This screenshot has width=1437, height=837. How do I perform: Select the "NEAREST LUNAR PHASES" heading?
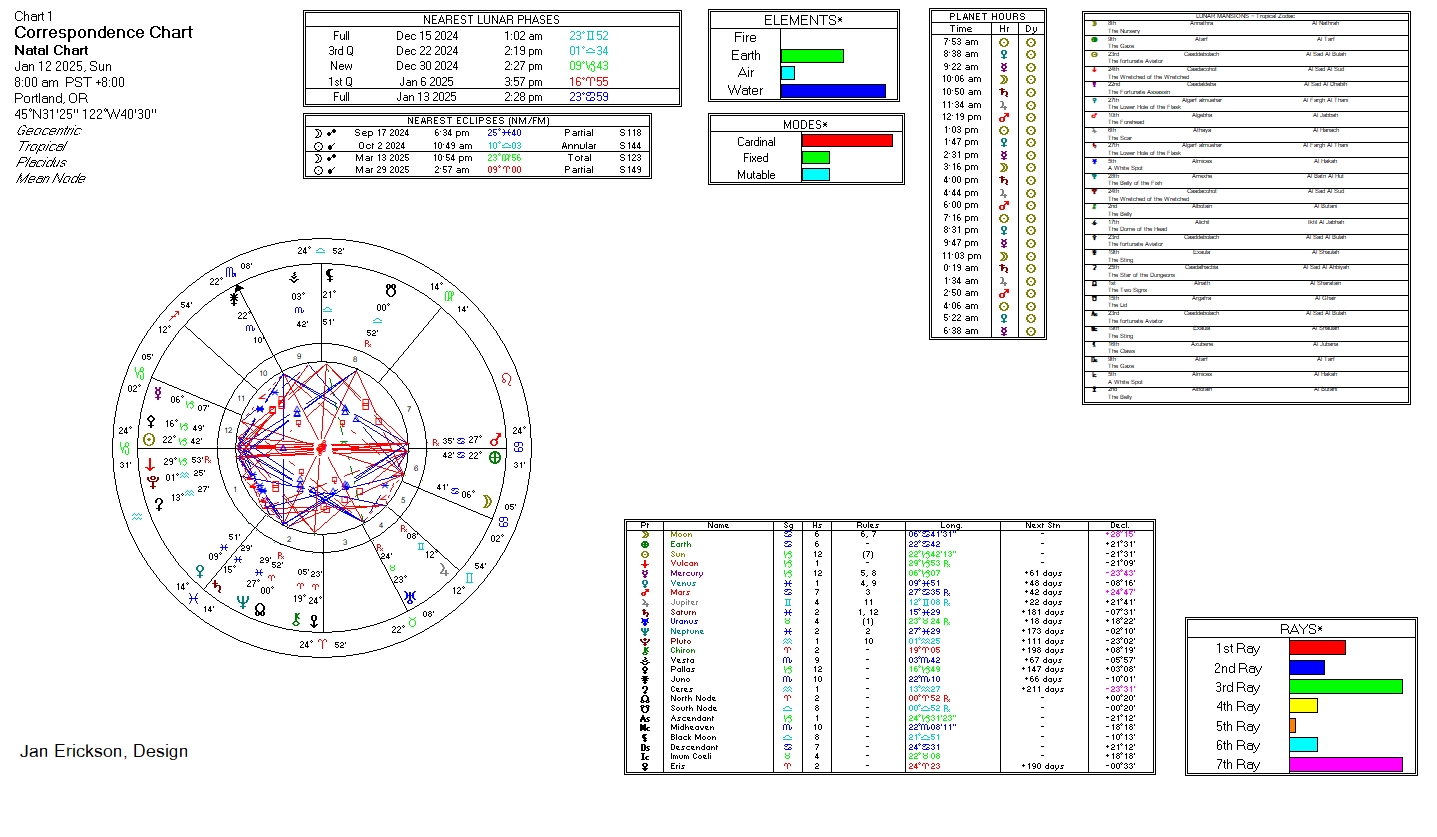pyautogui.click(x=491, y=20)
